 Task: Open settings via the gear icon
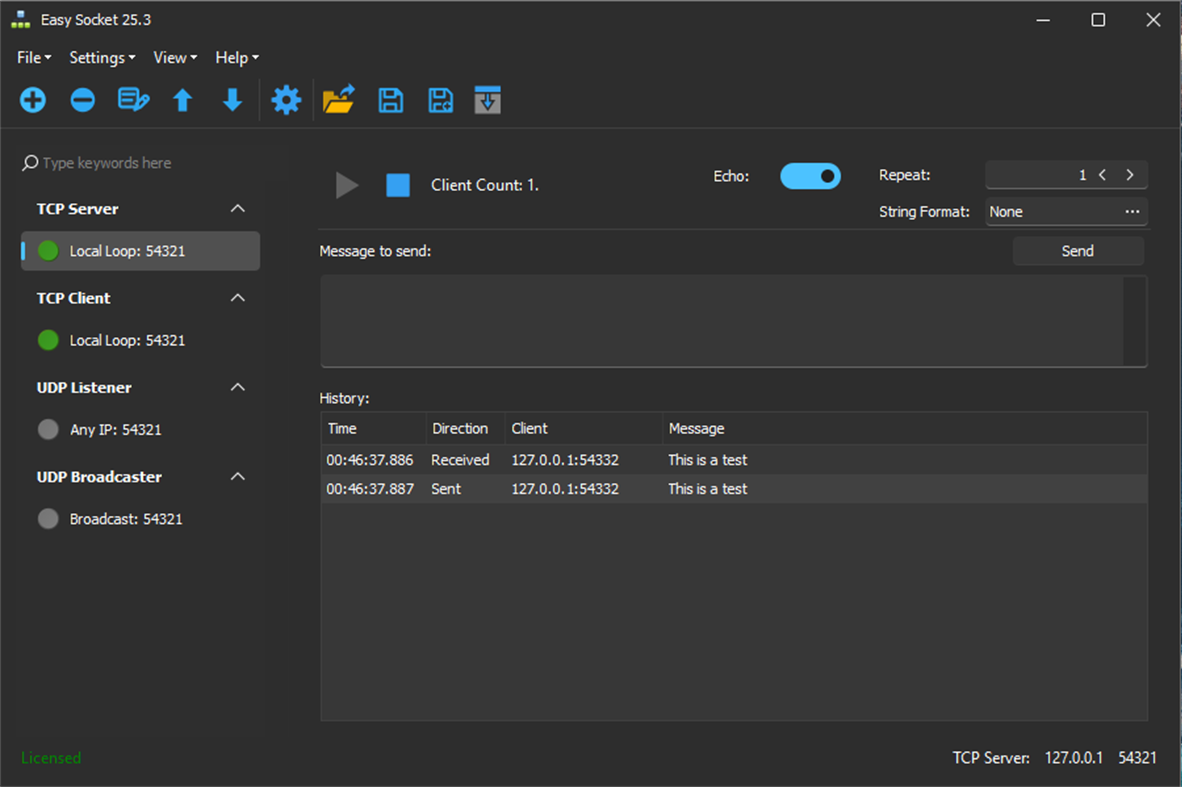pyautogui.click(x=286, y=100)
